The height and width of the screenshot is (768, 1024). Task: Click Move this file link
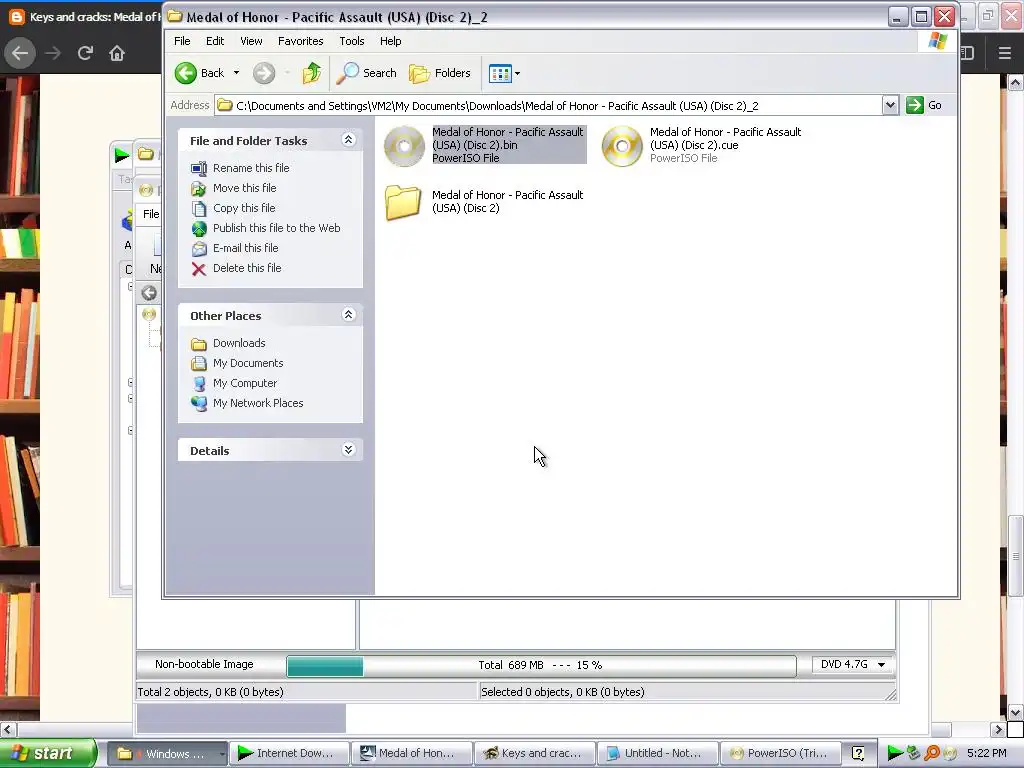coord(244,188)
